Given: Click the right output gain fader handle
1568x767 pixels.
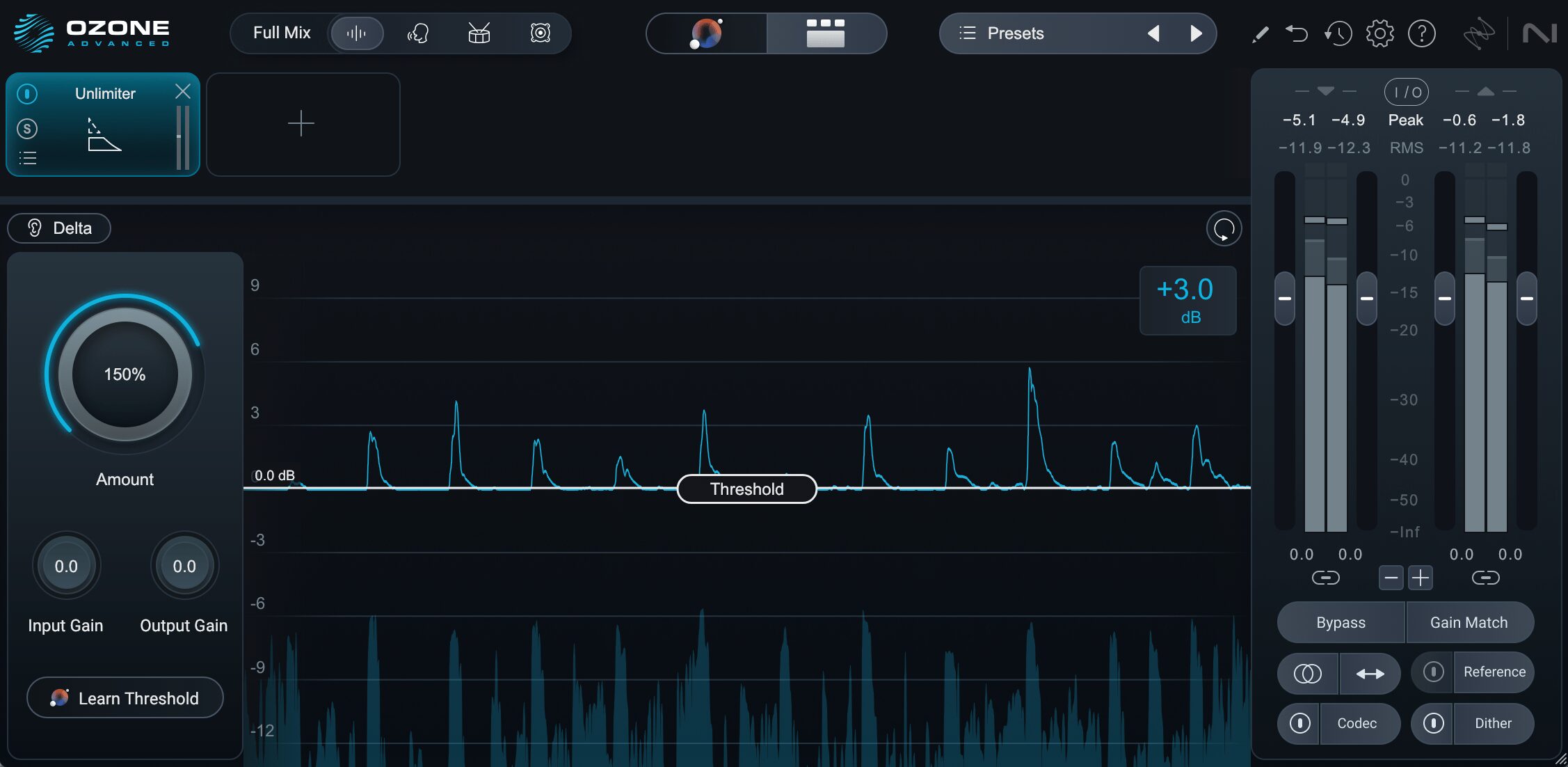Looking at the screenshot, I should [1527, 298].
